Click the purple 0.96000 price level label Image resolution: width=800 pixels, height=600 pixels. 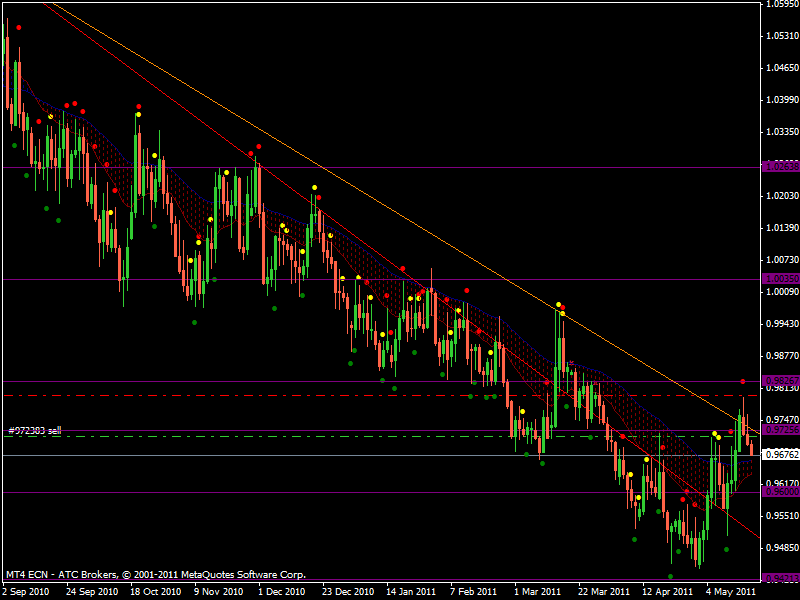tap(781, 492)
